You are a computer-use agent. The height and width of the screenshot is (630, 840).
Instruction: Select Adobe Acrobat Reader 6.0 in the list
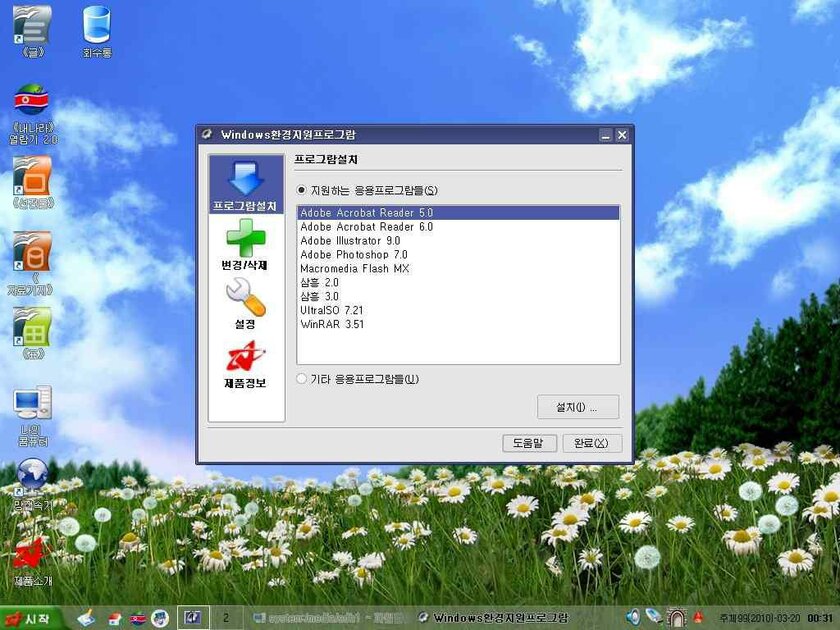[x=459, y=227]
